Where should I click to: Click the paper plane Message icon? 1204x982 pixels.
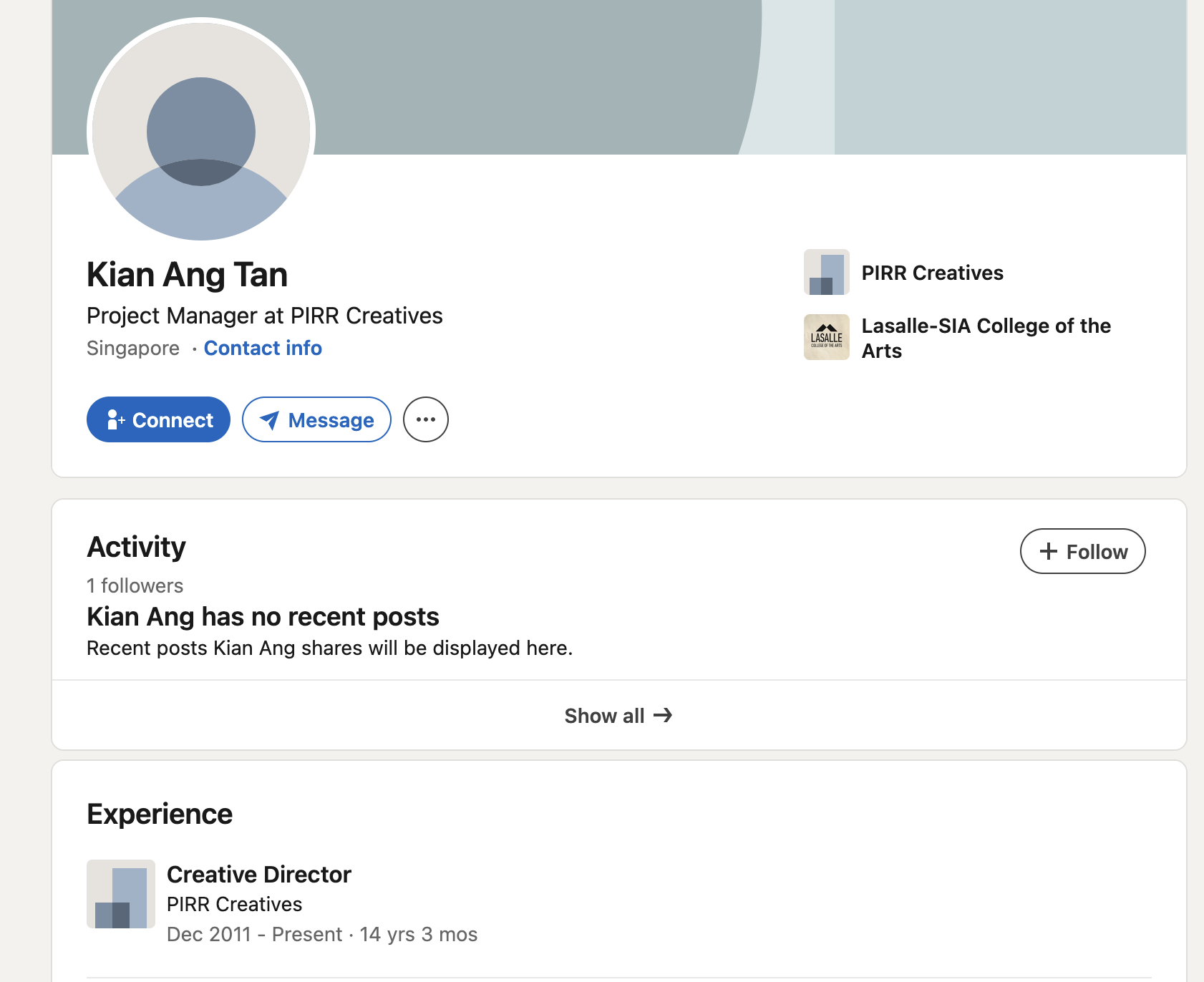tap(270, 420)
